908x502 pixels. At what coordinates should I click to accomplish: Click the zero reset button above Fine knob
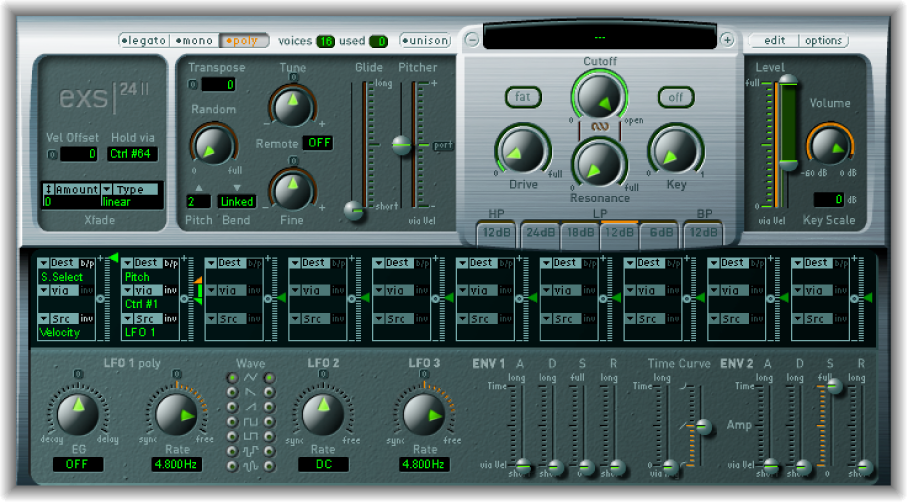(294, 161)
